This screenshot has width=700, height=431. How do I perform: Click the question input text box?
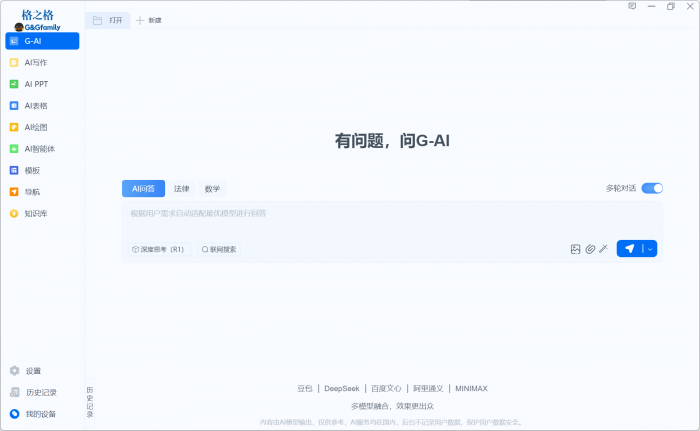[390, 219]
